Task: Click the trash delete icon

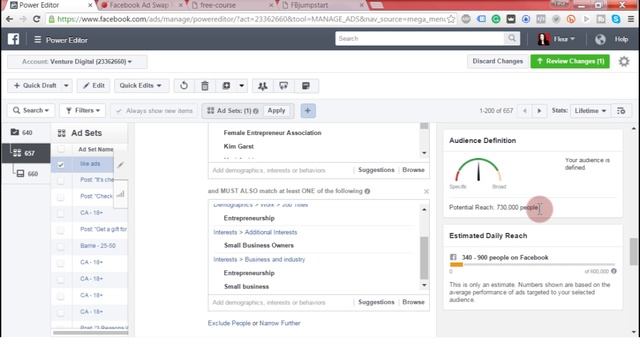Action: (x=205, y=86)
